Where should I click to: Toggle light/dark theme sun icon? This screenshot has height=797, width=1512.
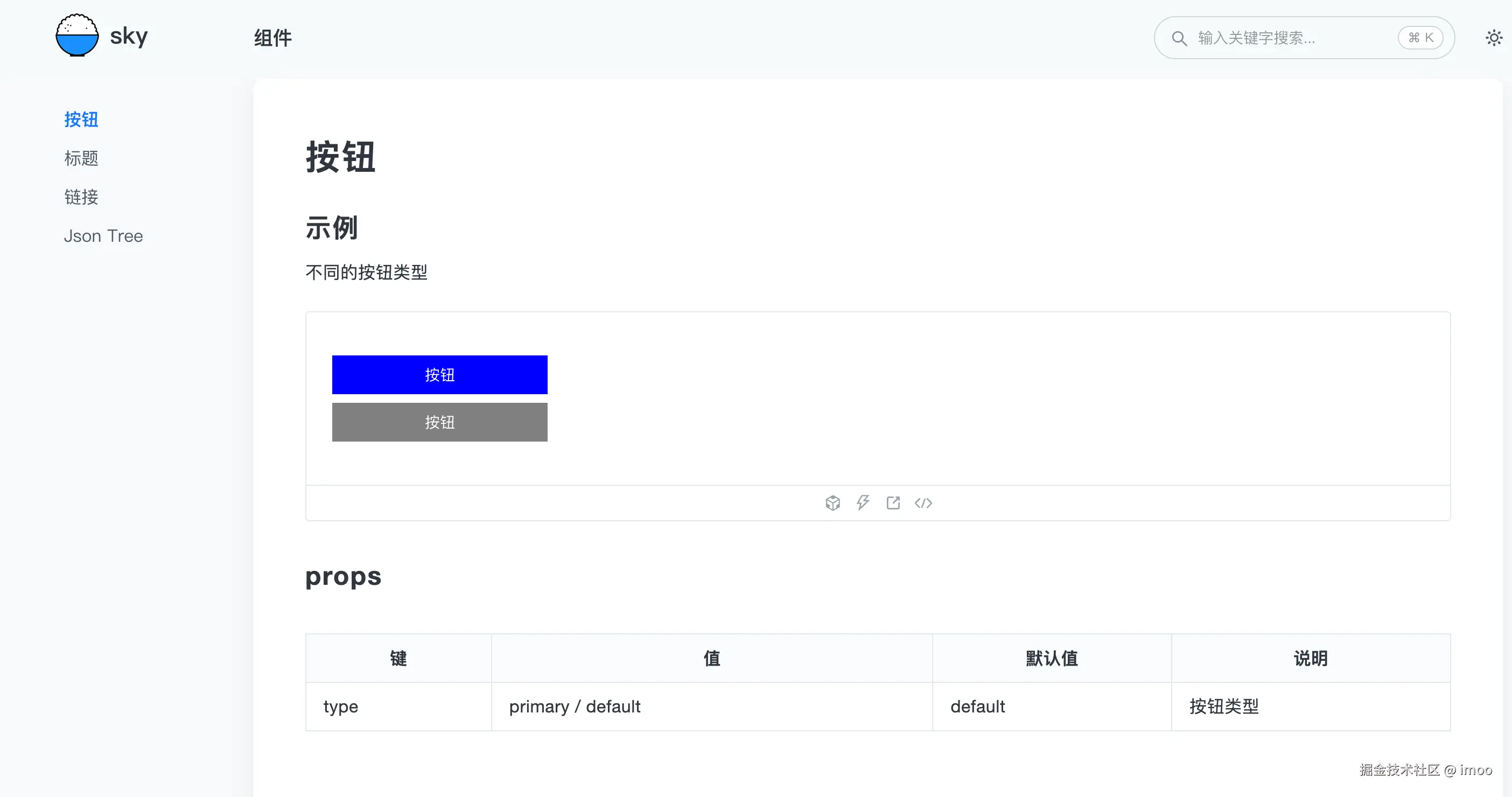[x=1494, y=38]
